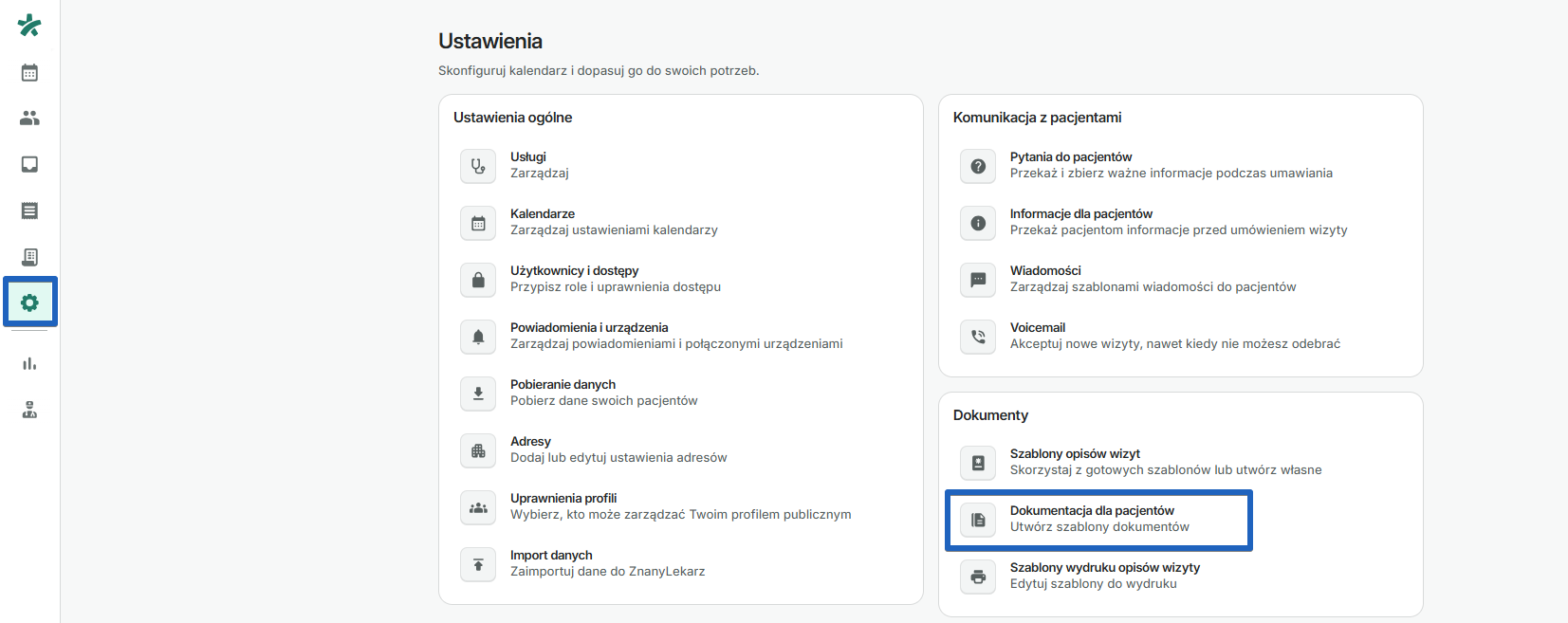Open Pobieranie danych option
The image size is (1568, 623).
pyautogui.click(x=563, y=385)
